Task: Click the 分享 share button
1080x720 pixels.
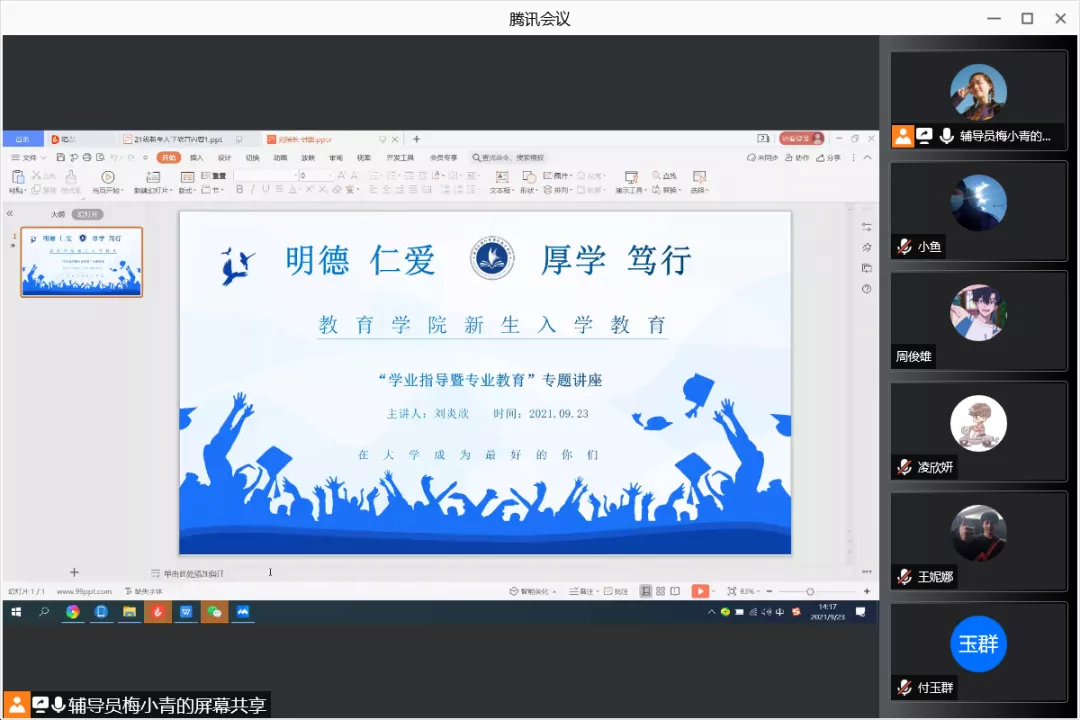Action: [830, 157]
